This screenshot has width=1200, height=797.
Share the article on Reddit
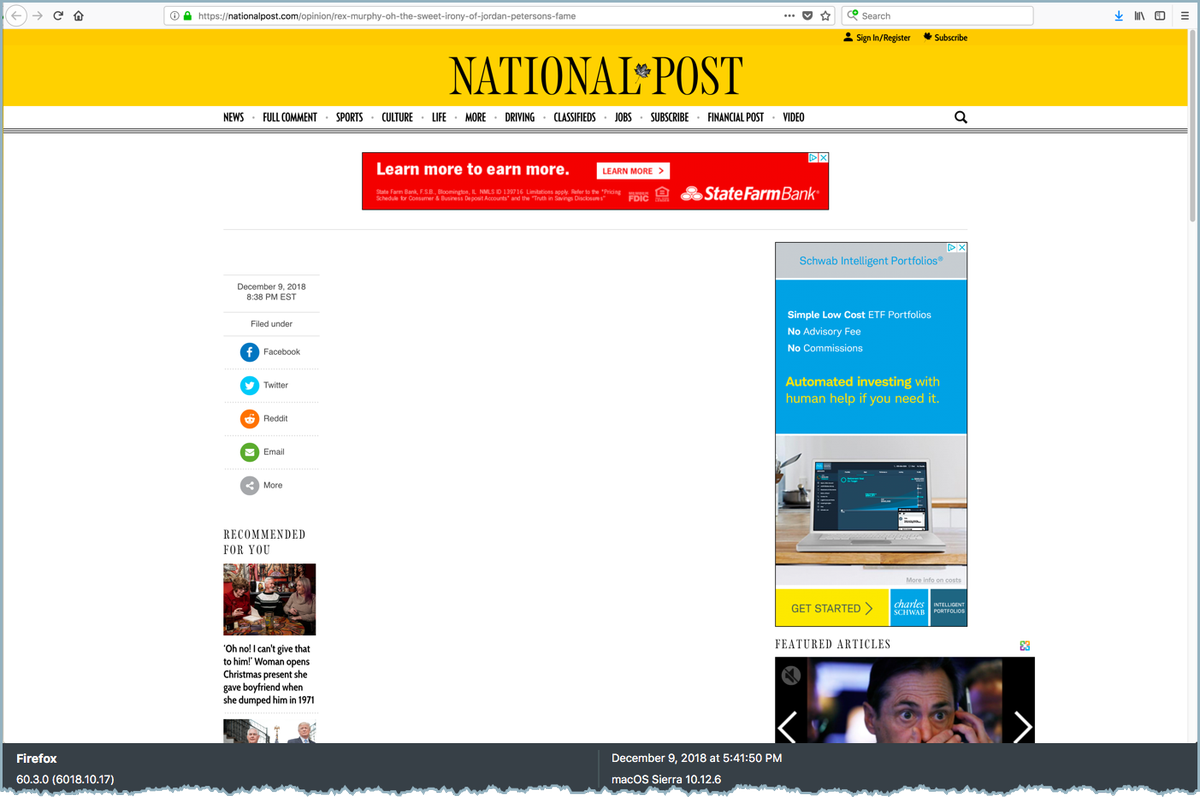(x=264, y=419)
